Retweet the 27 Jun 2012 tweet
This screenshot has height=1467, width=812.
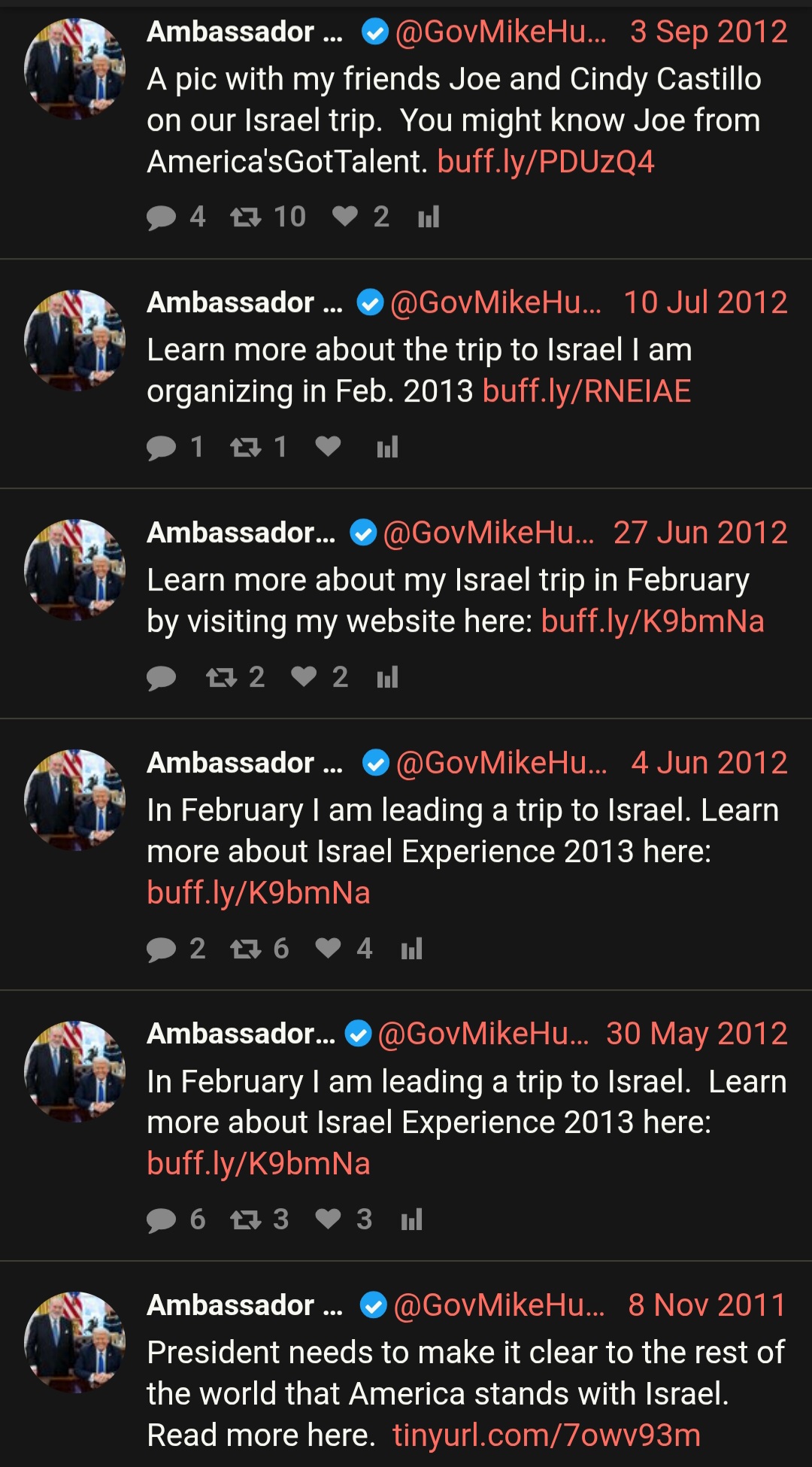(221, 678)
